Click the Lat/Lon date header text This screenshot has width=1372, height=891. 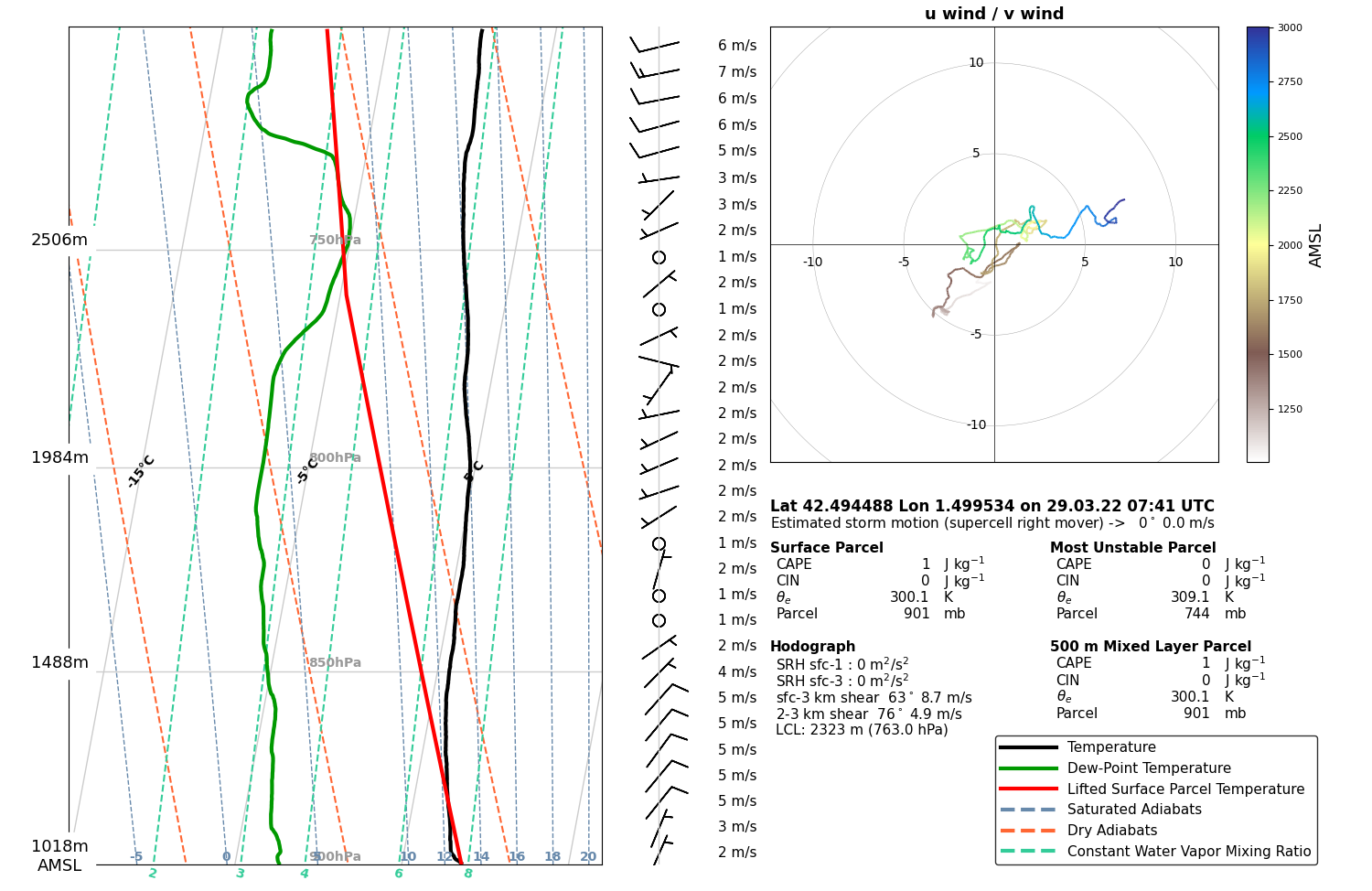click(x=991, y=506)
